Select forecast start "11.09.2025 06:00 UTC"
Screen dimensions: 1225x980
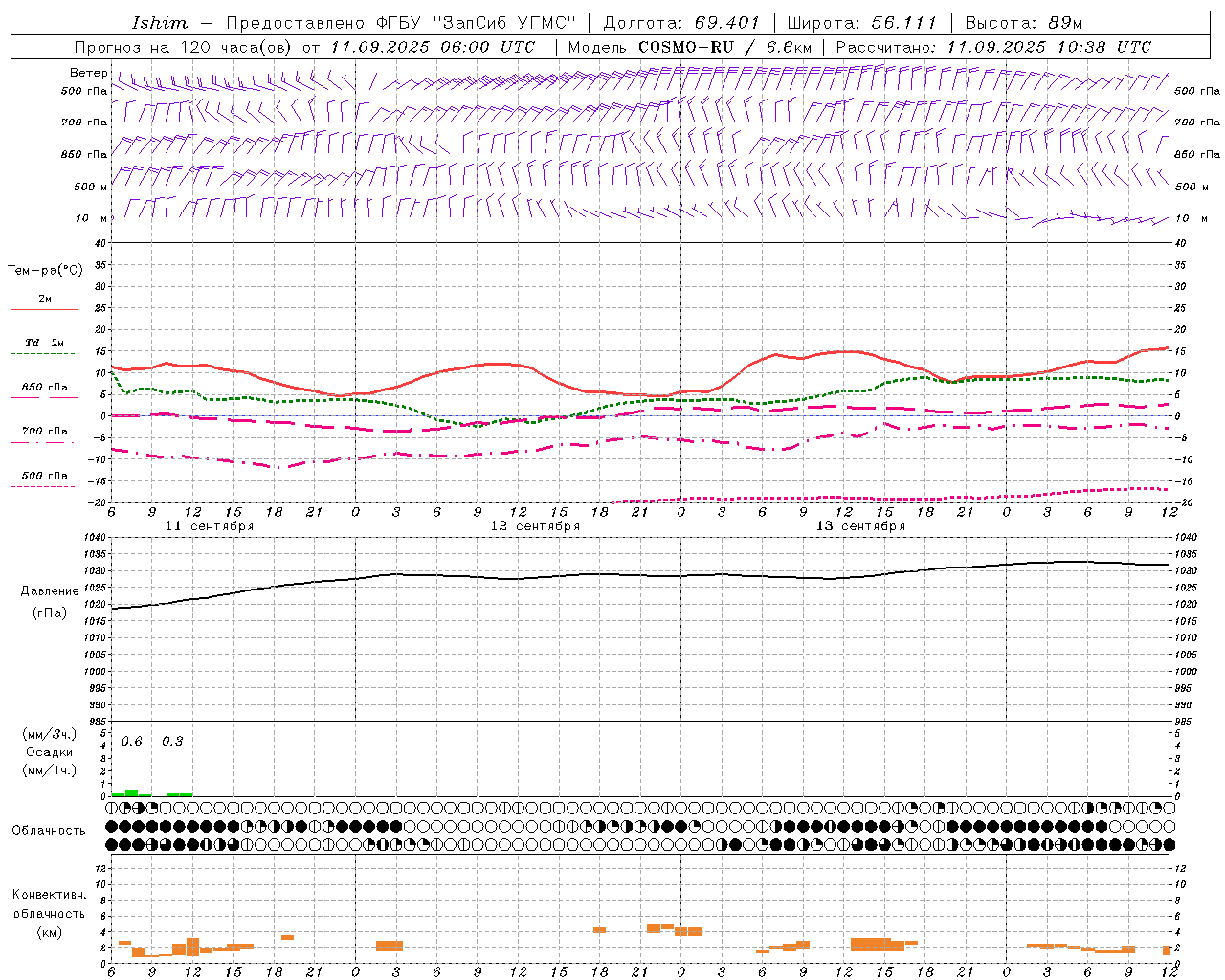pyautogui.click(x=433, y=47)
